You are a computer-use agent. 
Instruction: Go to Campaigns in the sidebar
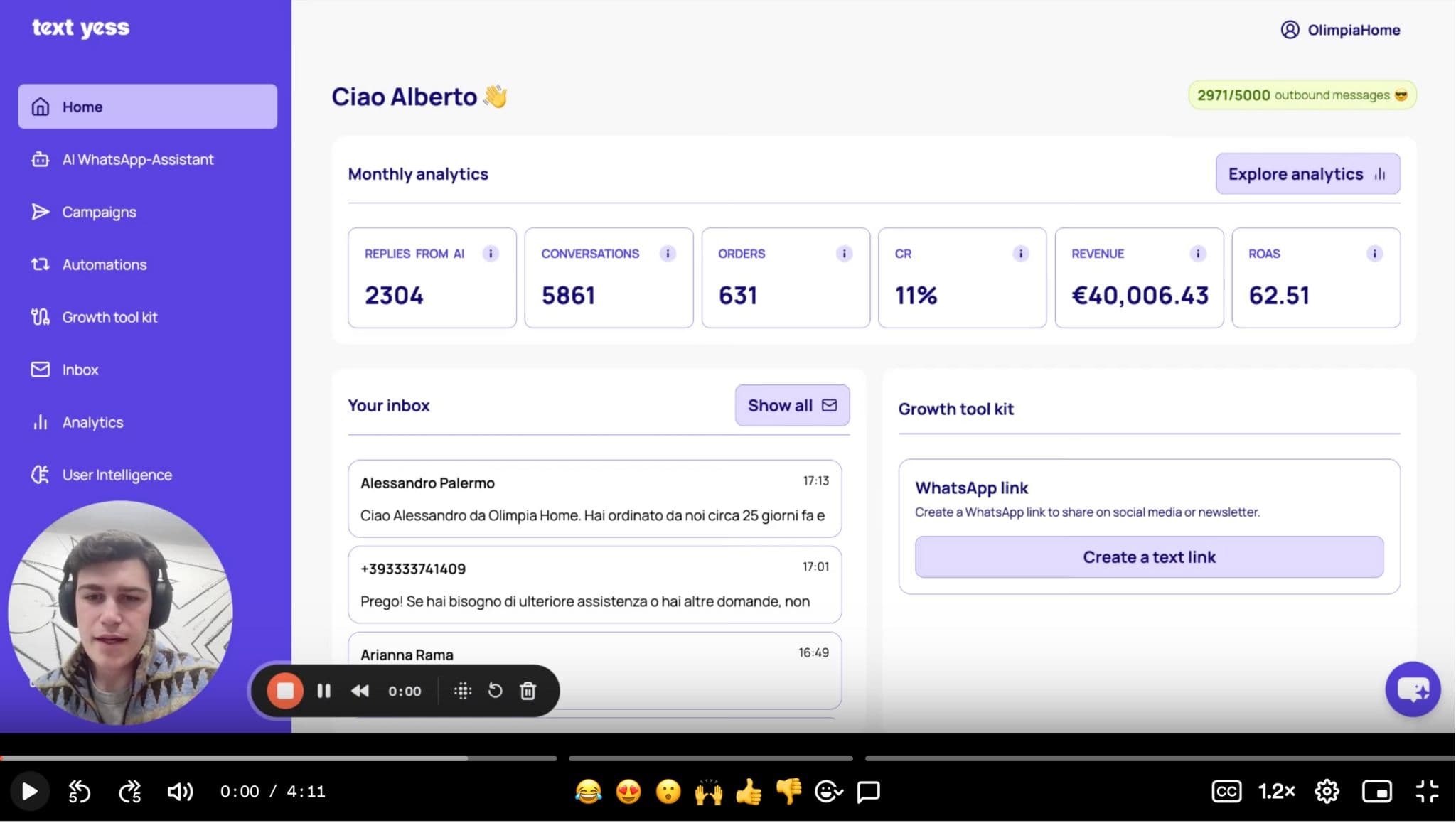click(99, 212)
